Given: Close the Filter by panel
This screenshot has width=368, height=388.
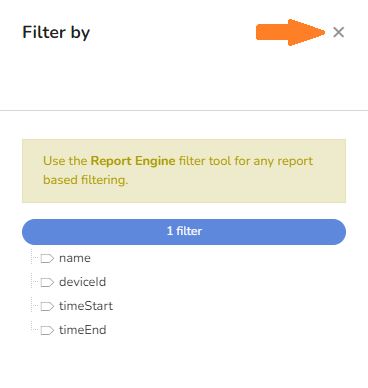Looking at the screenshot, I should (338, 32).
